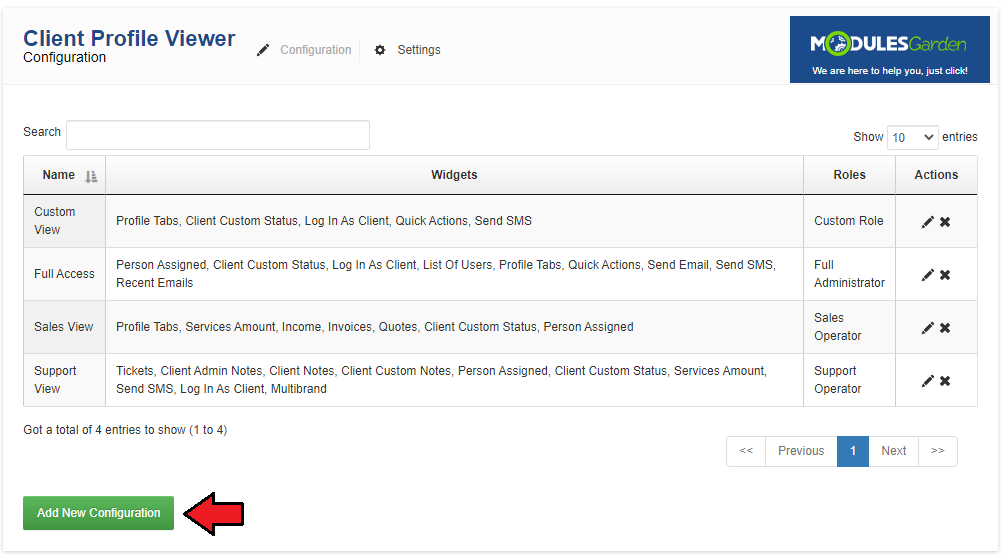The width and height of the screenshot is (1005, 556).
Task: Jump to first page with << button
Action: pyautogui.click(x=746, y=451)
